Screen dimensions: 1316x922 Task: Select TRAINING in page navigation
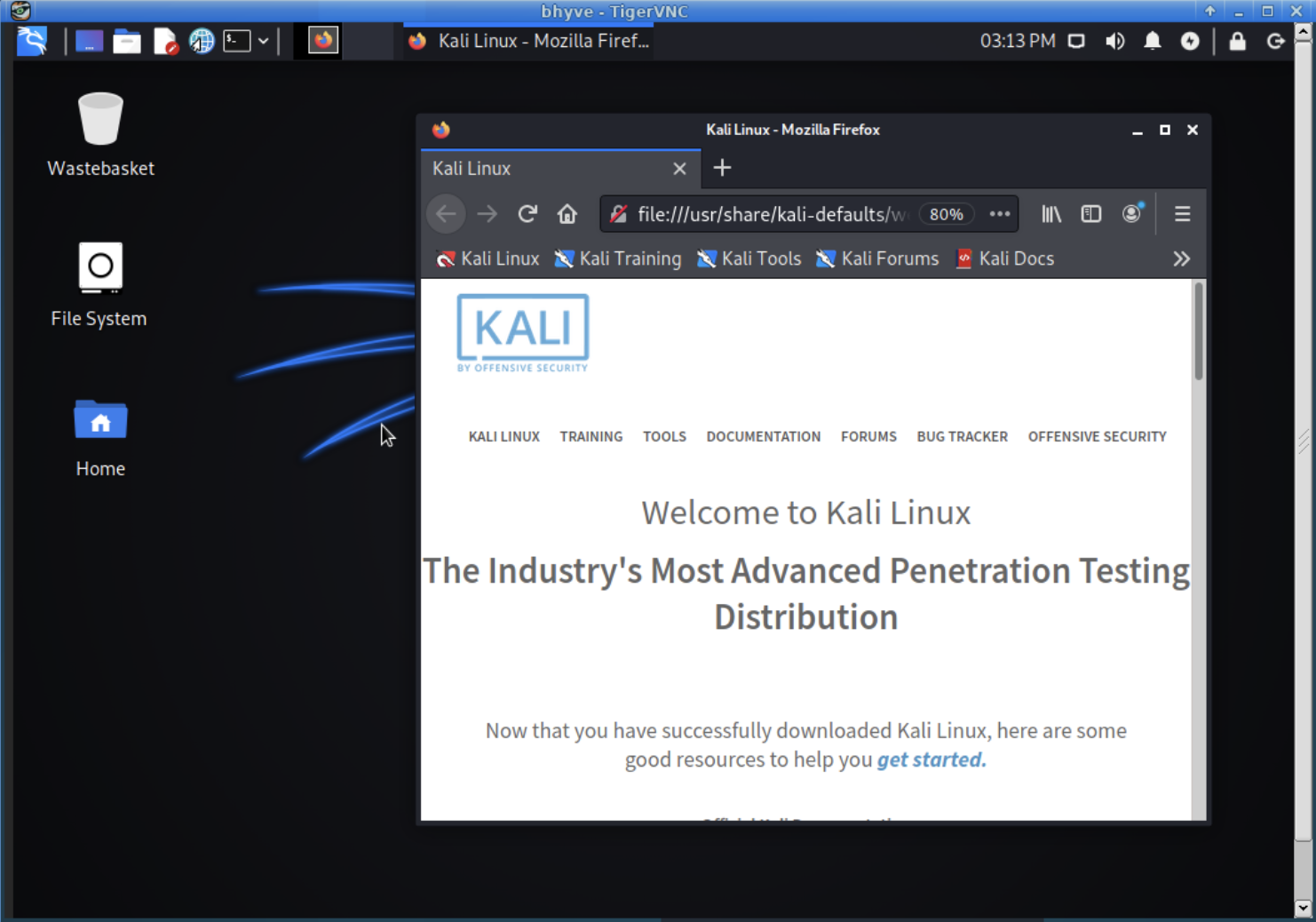(591, 436)
